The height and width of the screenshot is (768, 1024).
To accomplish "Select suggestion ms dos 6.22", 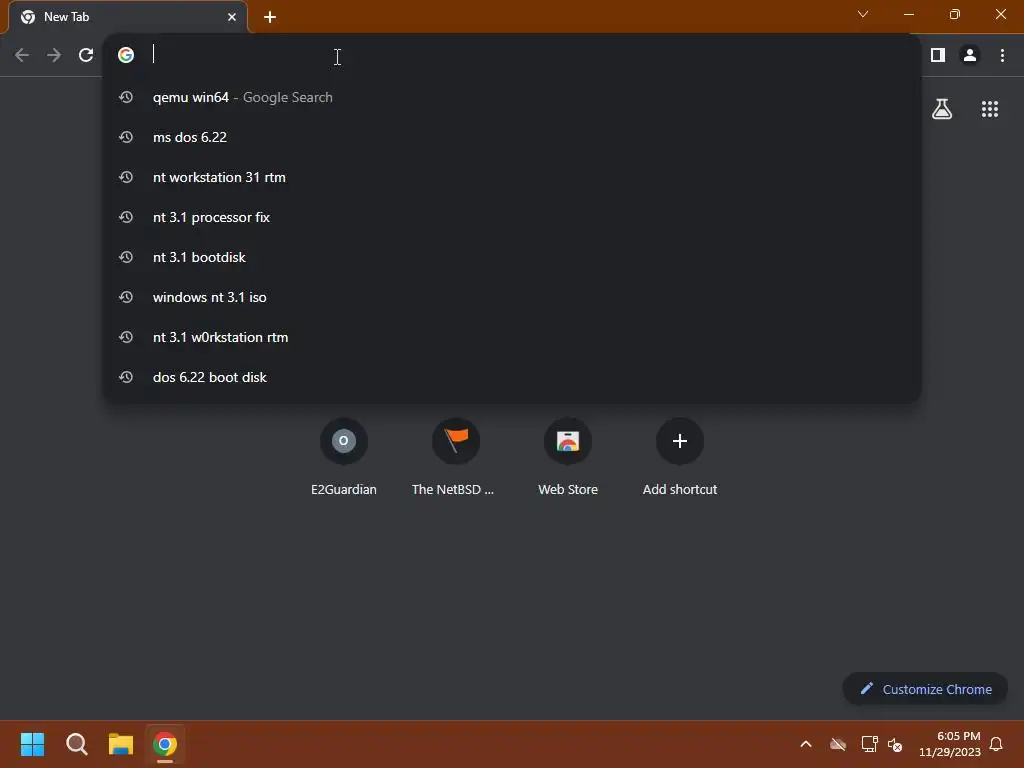I will pyautogui.click(x=513, y=137).
